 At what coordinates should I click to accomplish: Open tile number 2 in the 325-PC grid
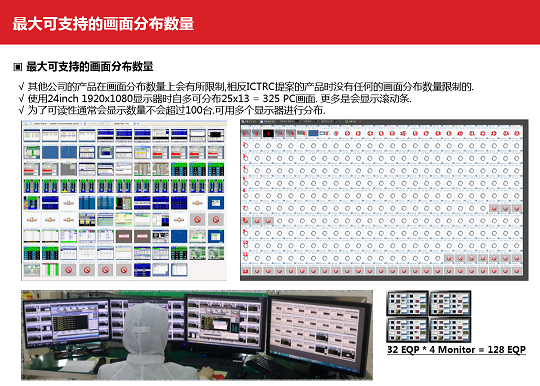[257, 133]
